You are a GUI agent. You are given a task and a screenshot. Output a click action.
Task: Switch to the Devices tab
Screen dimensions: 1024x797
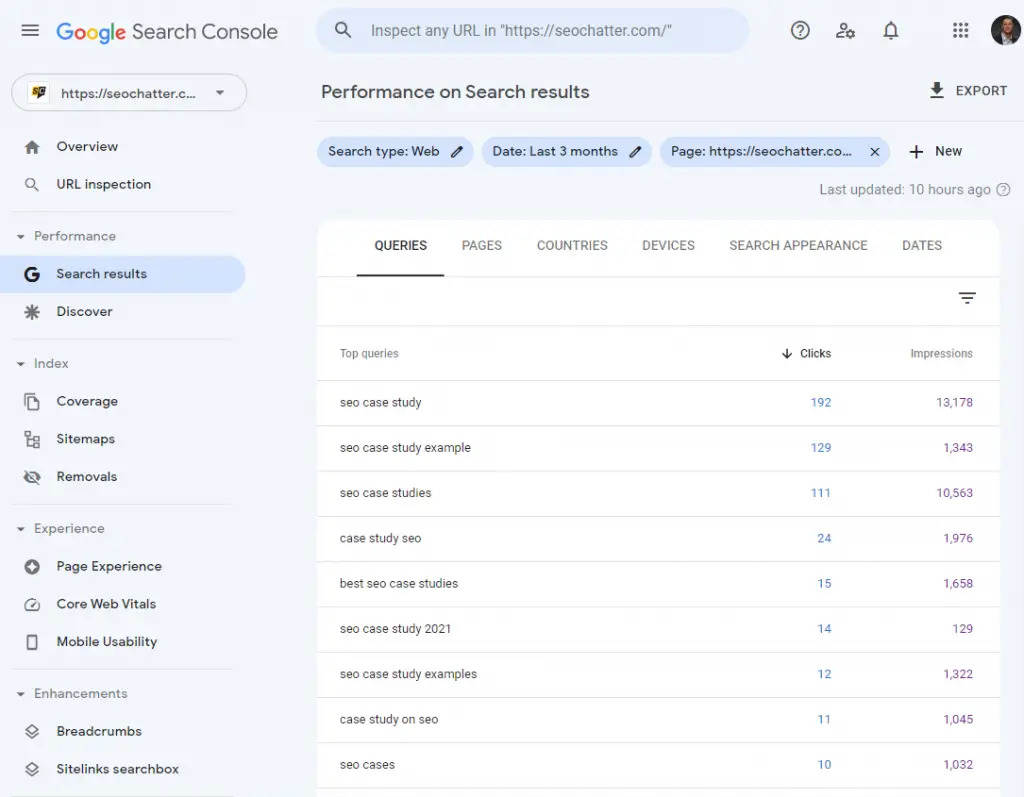pyautogui.click(x=668, y=246)
